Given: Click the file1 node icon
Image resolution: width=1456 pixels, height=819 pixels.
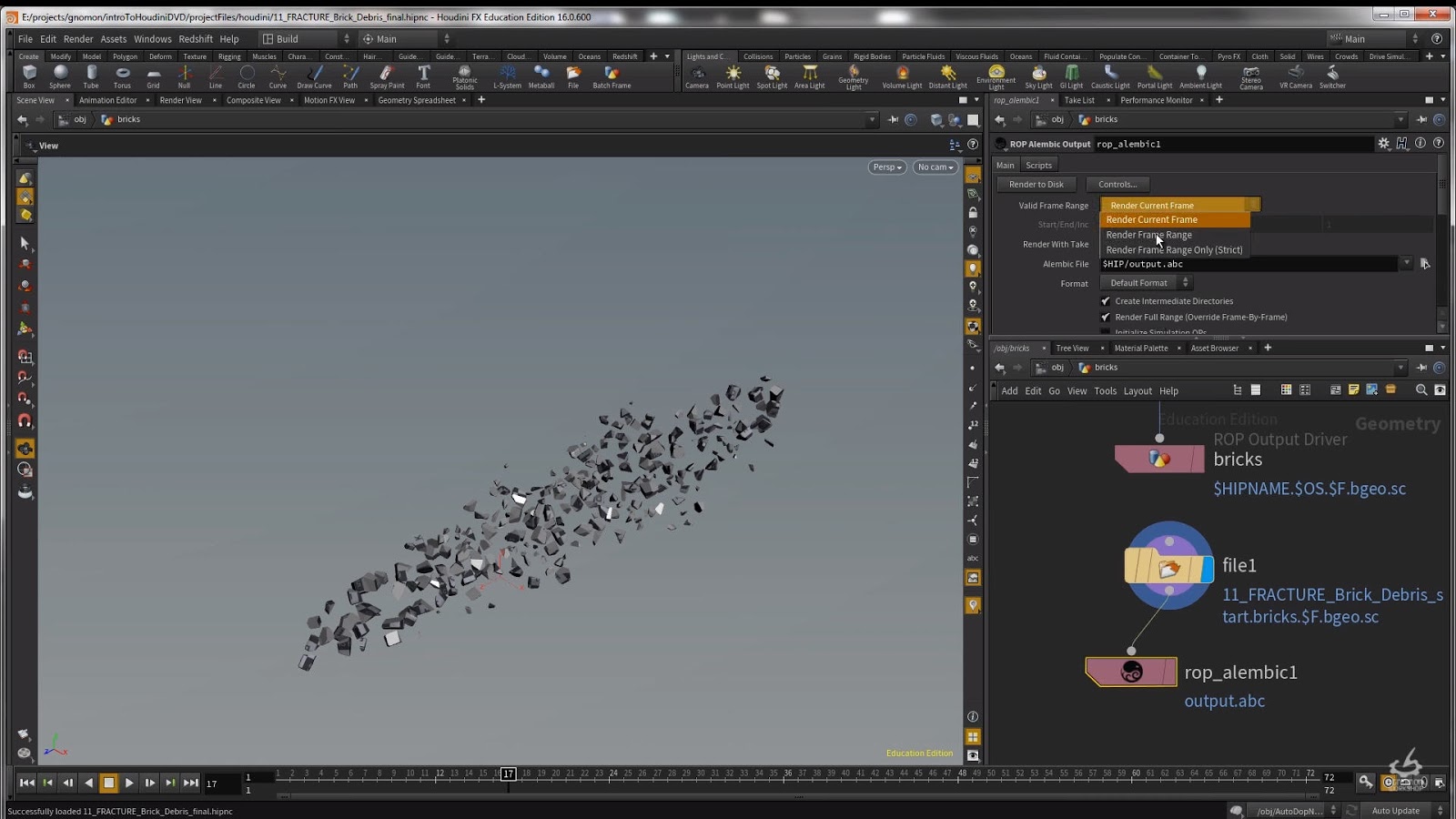Looking at the screenshot, I should 1169,567.
